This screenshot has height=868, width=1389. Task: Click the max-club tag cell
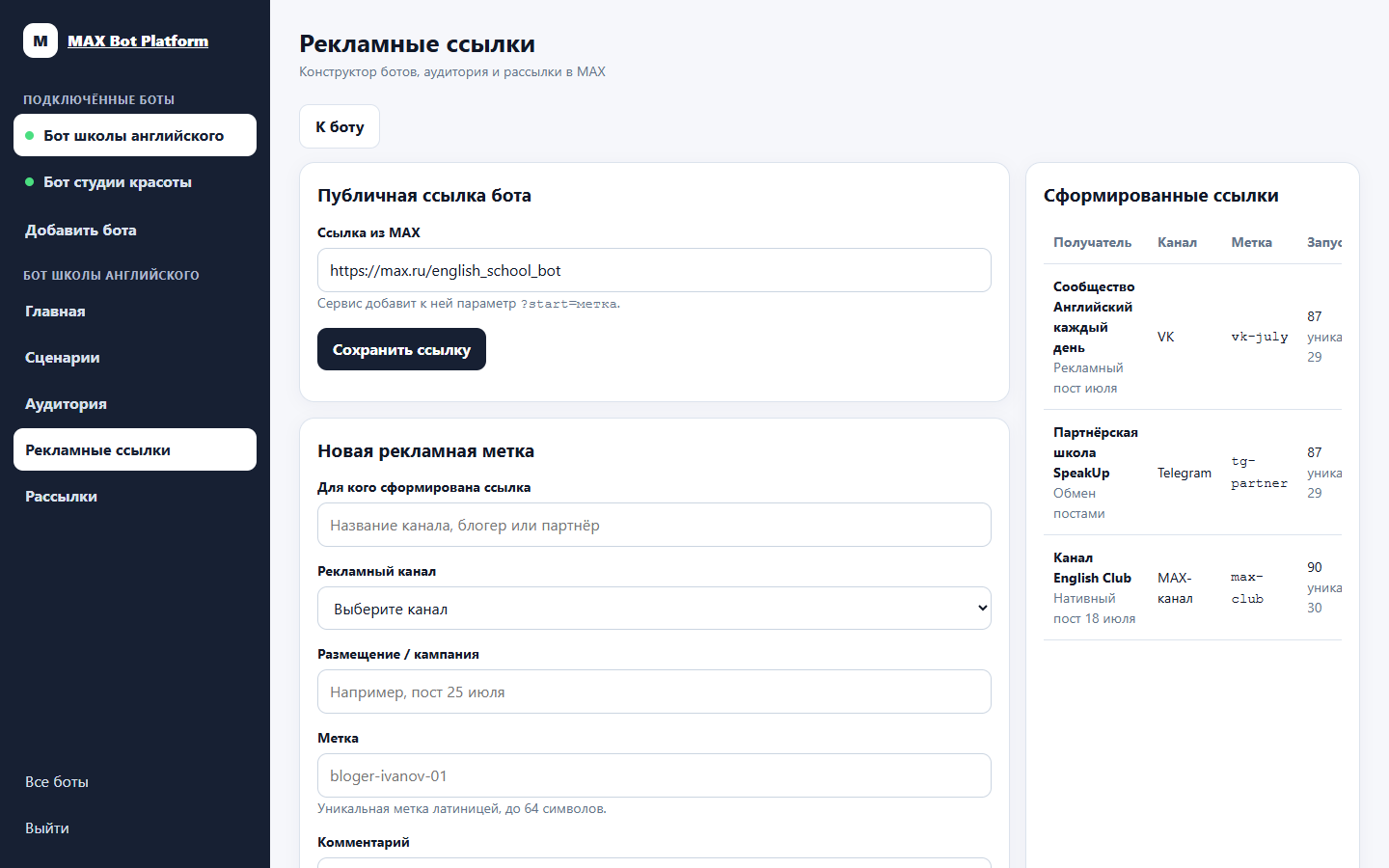coord(1247,587)
